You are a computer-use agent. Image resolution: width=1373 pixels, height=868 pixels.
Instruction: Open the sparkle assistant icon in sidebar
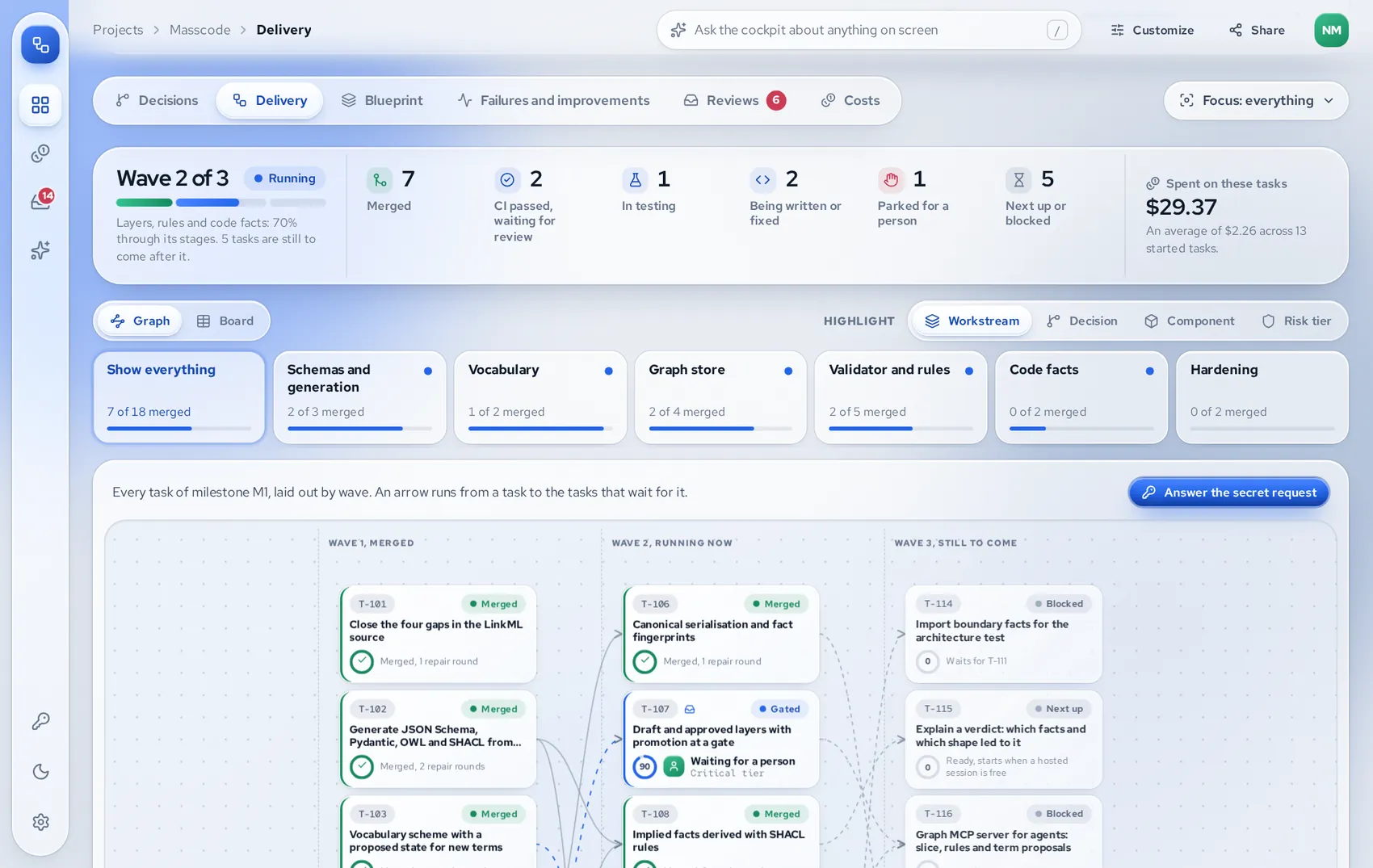coord(40,250)
